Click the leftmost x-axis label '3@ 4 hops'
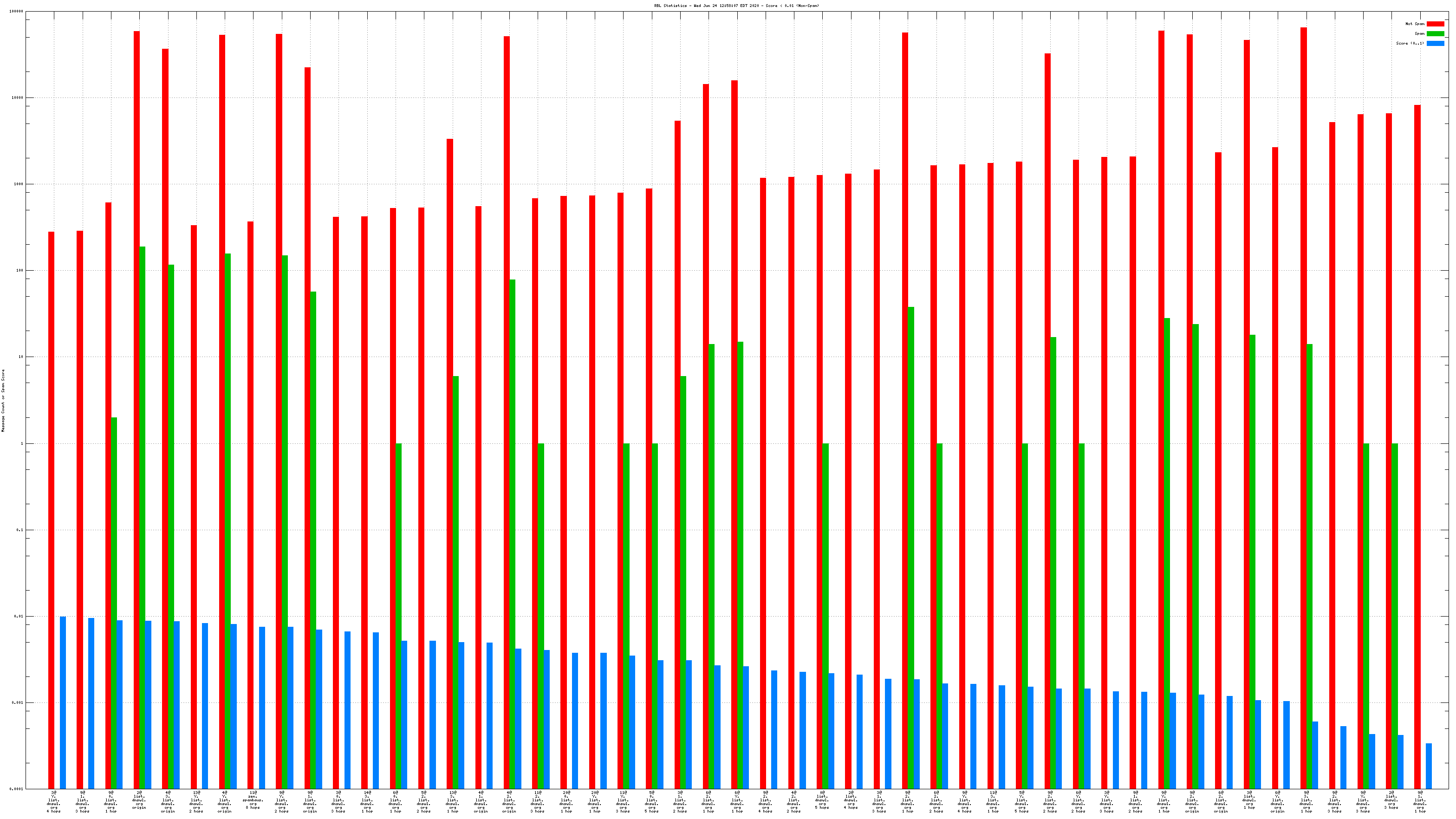Image resolution: width=1456 pixels, height=819 pixels. [54, 801]
